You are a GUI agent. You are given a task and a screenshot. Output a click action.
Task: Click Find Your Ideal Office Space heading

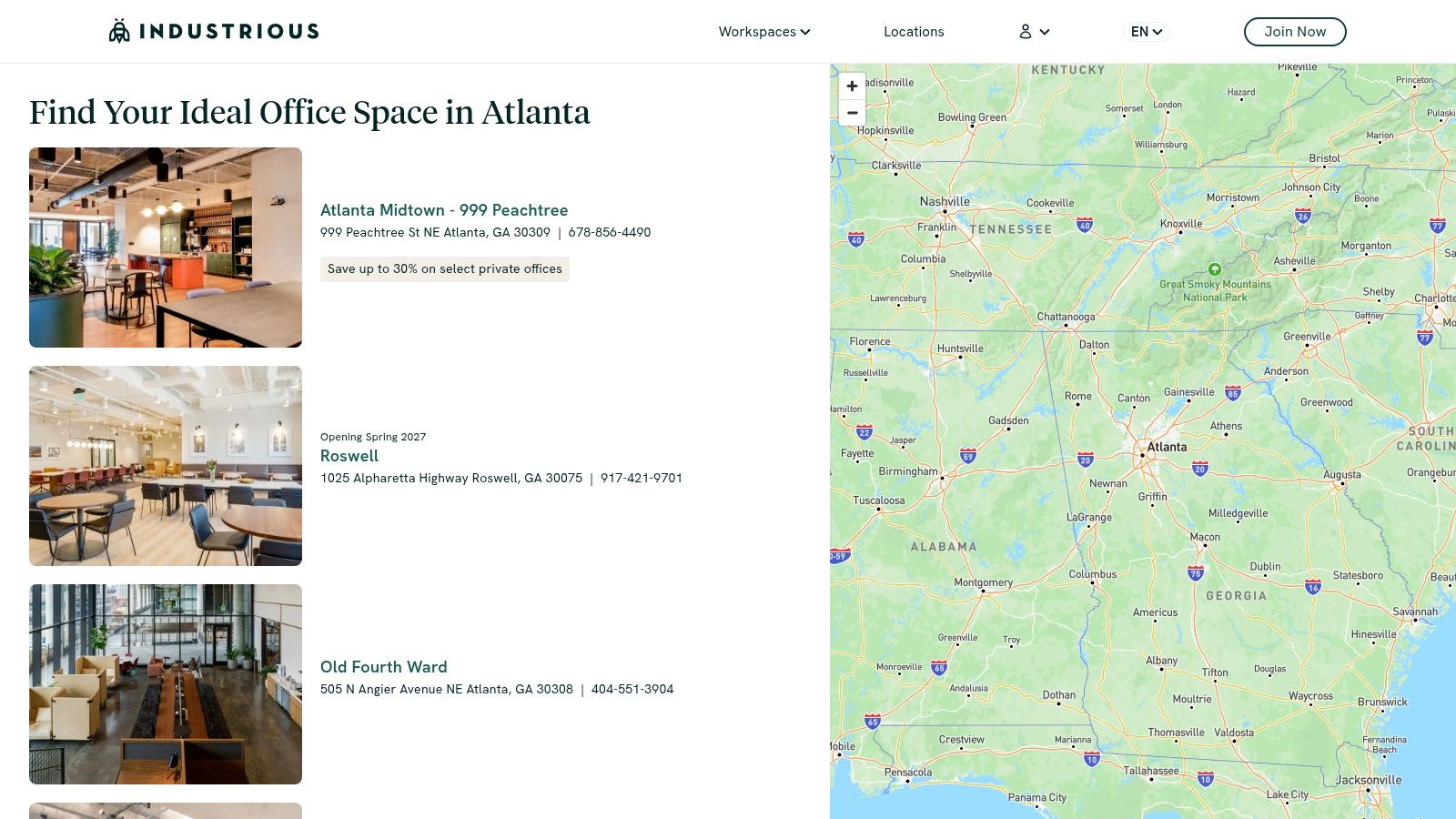click(309, 113)
